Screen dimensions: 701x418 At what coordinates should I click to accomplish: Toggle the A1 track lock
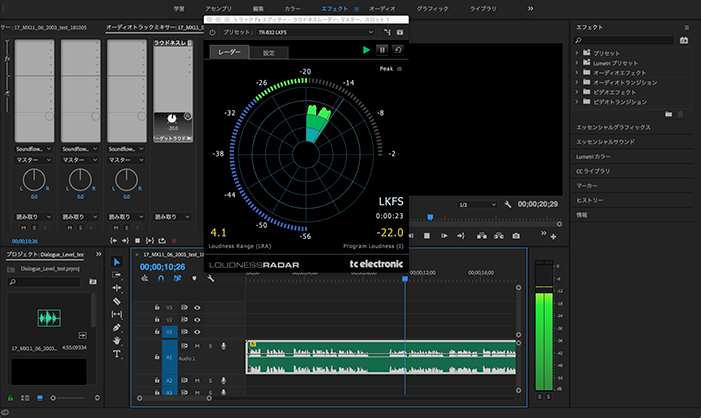click(157, 357)
